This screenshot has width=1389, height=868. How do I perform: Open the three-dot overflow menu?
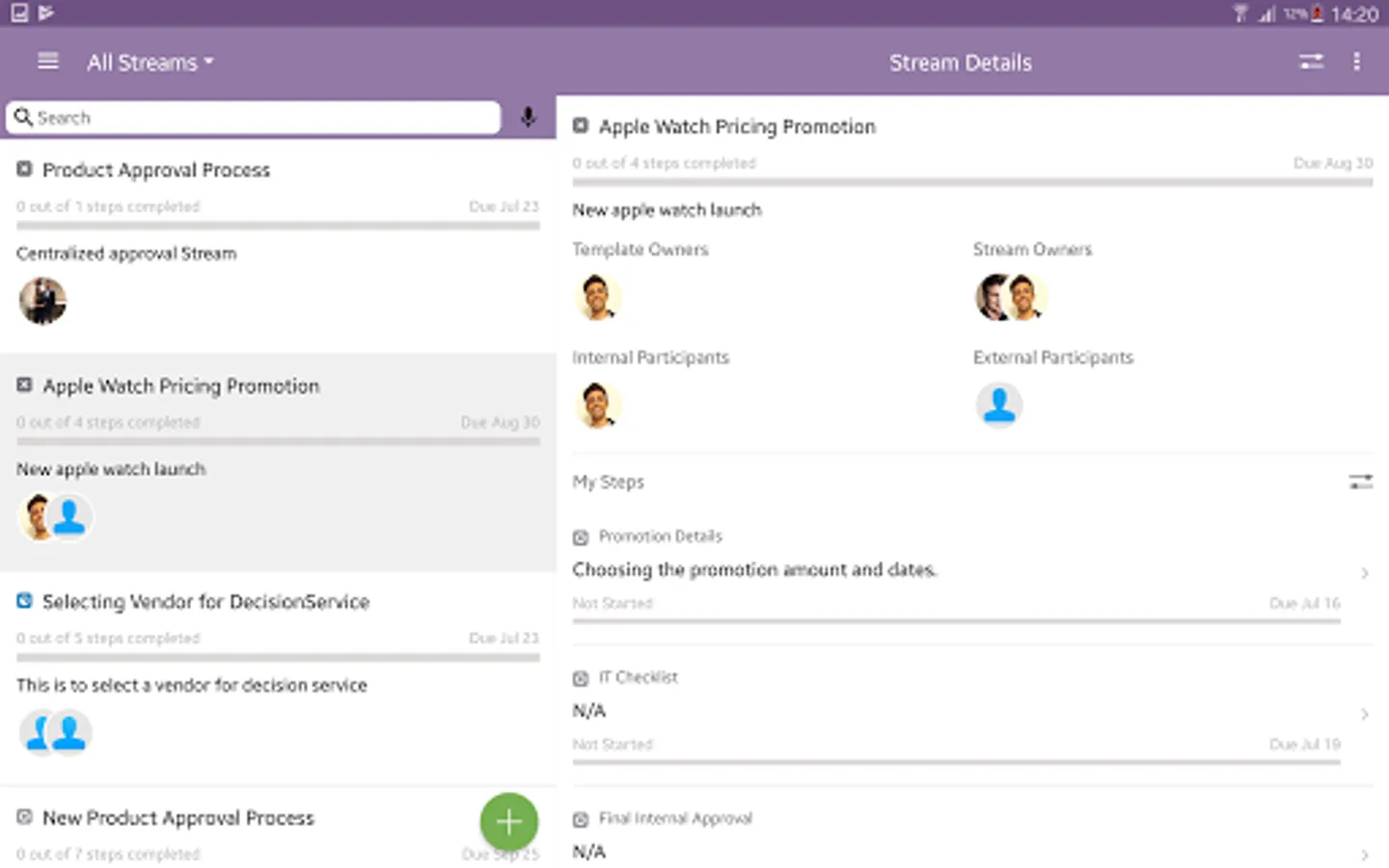pos(1356,62)
